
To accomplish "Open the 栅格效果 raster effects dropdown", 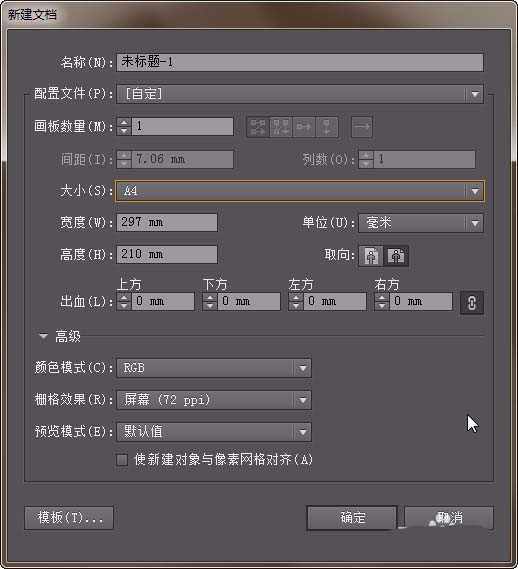I will click(214, 400).
